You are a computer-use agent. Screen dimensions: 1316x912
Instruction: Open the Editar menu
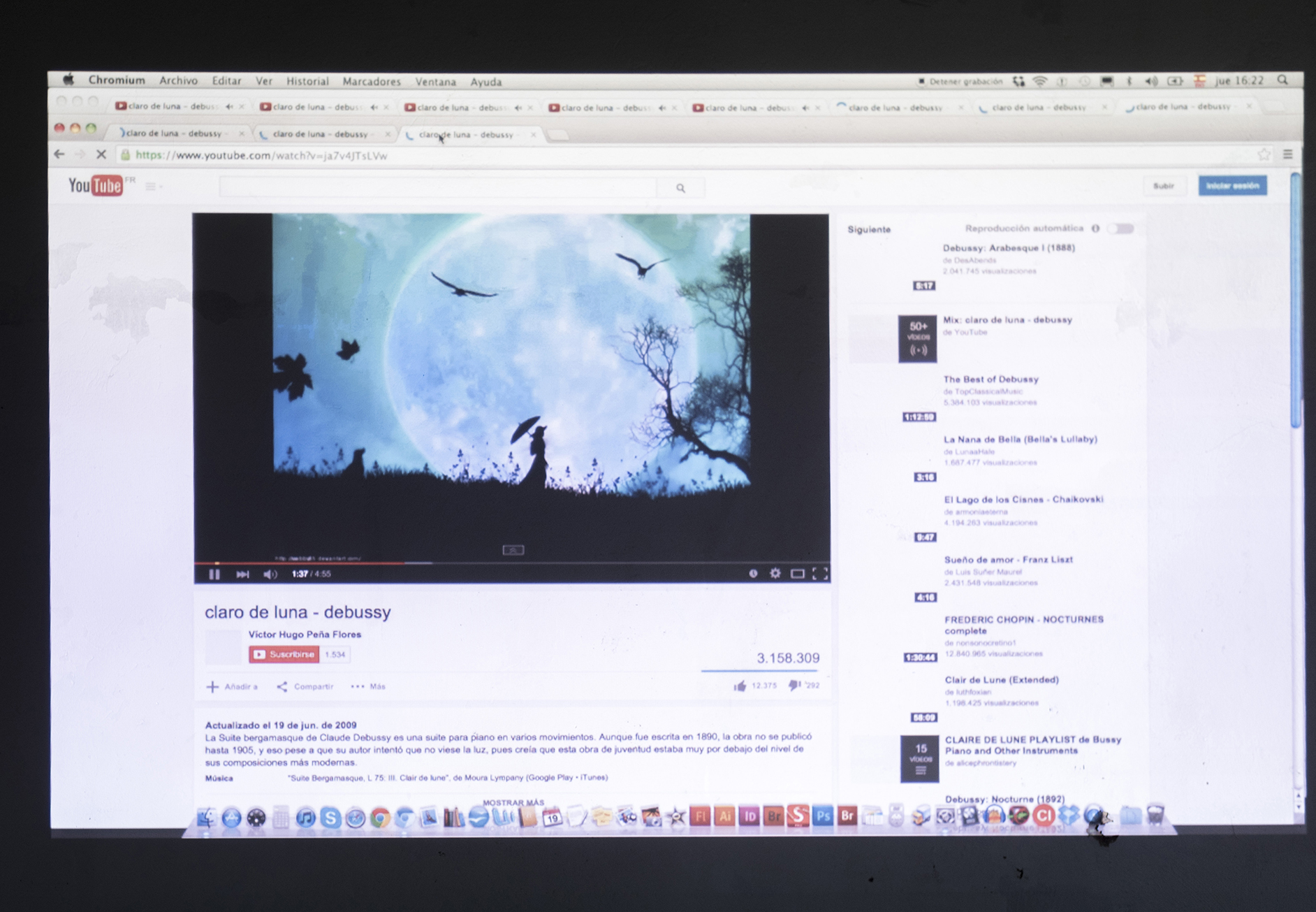(x=226, y=81)
